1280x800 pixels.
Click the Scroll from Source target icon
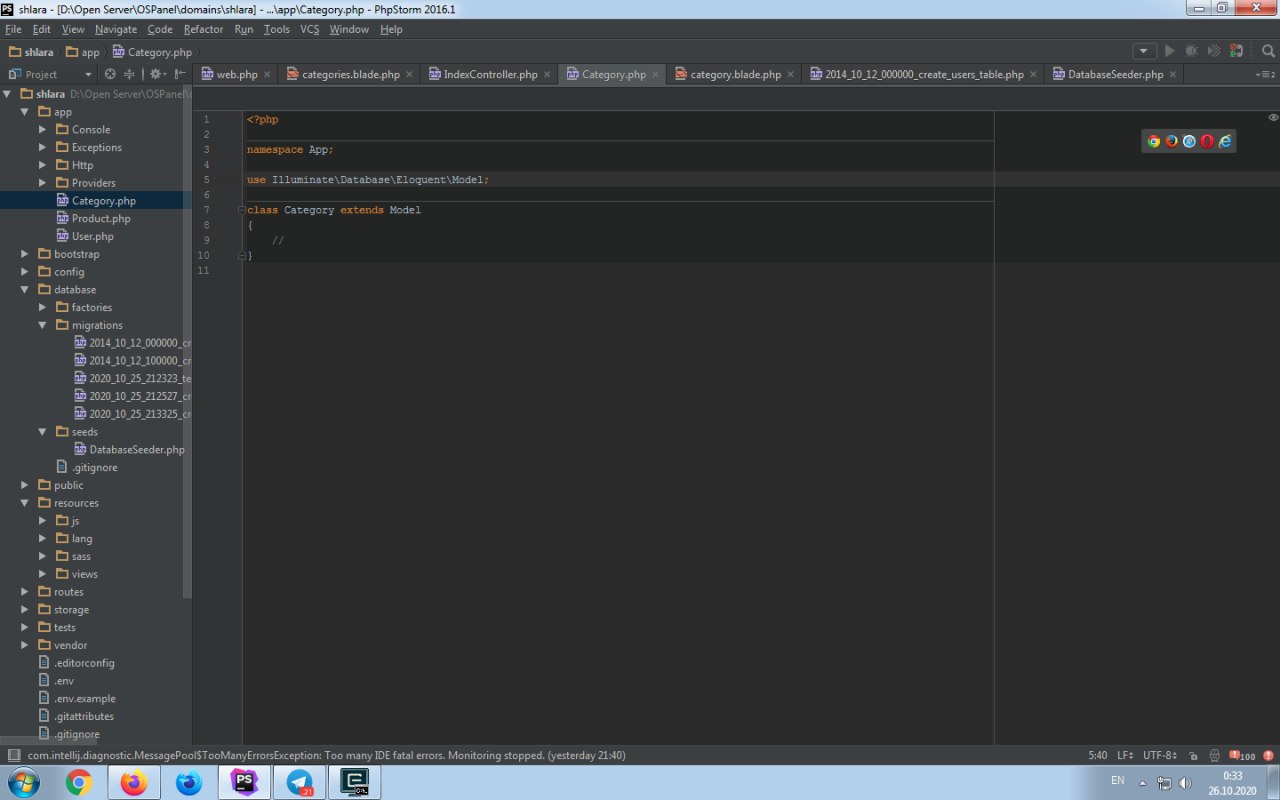coord(110,74)
